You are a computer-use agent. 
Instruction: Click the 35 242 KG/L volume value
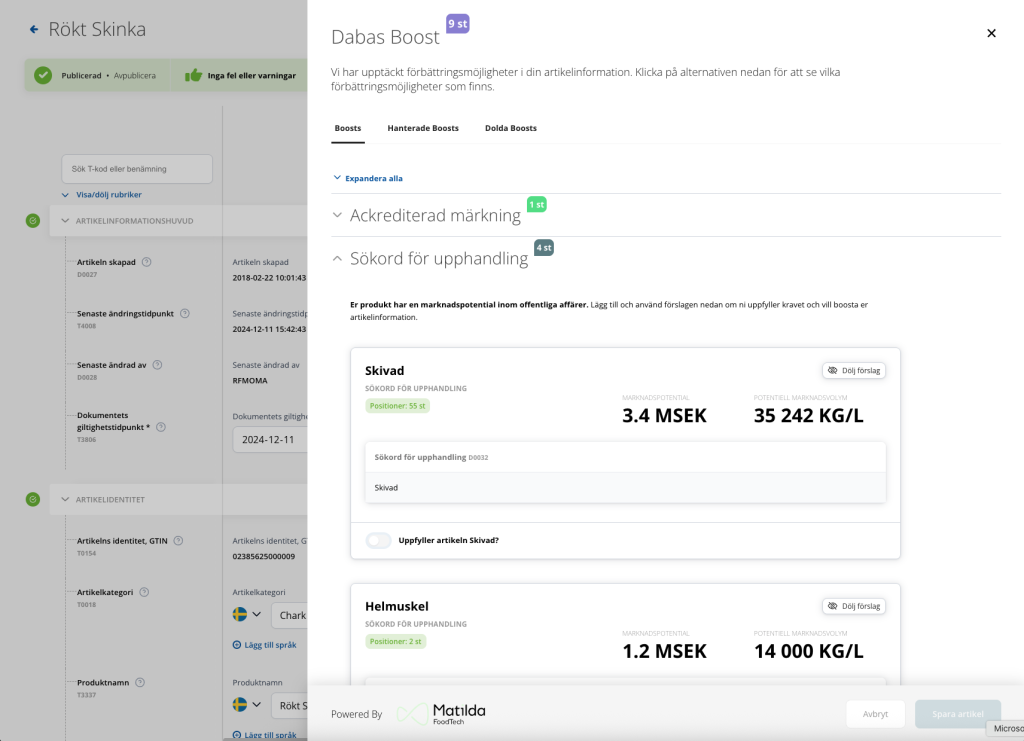point(808,416)
